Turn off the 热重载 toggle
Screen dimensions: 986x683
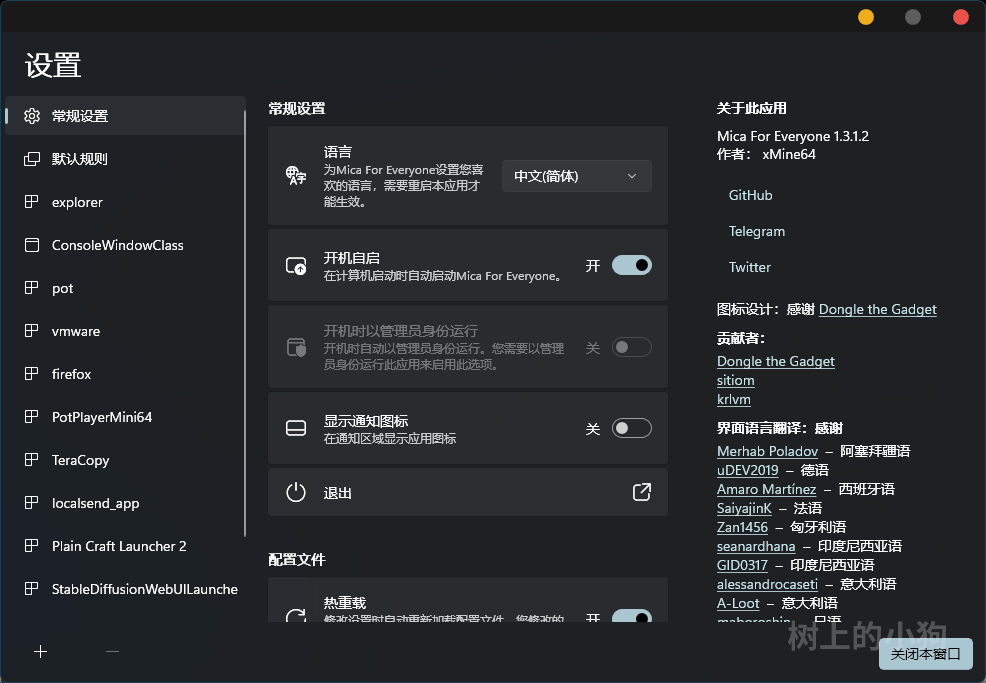(631, 616)
